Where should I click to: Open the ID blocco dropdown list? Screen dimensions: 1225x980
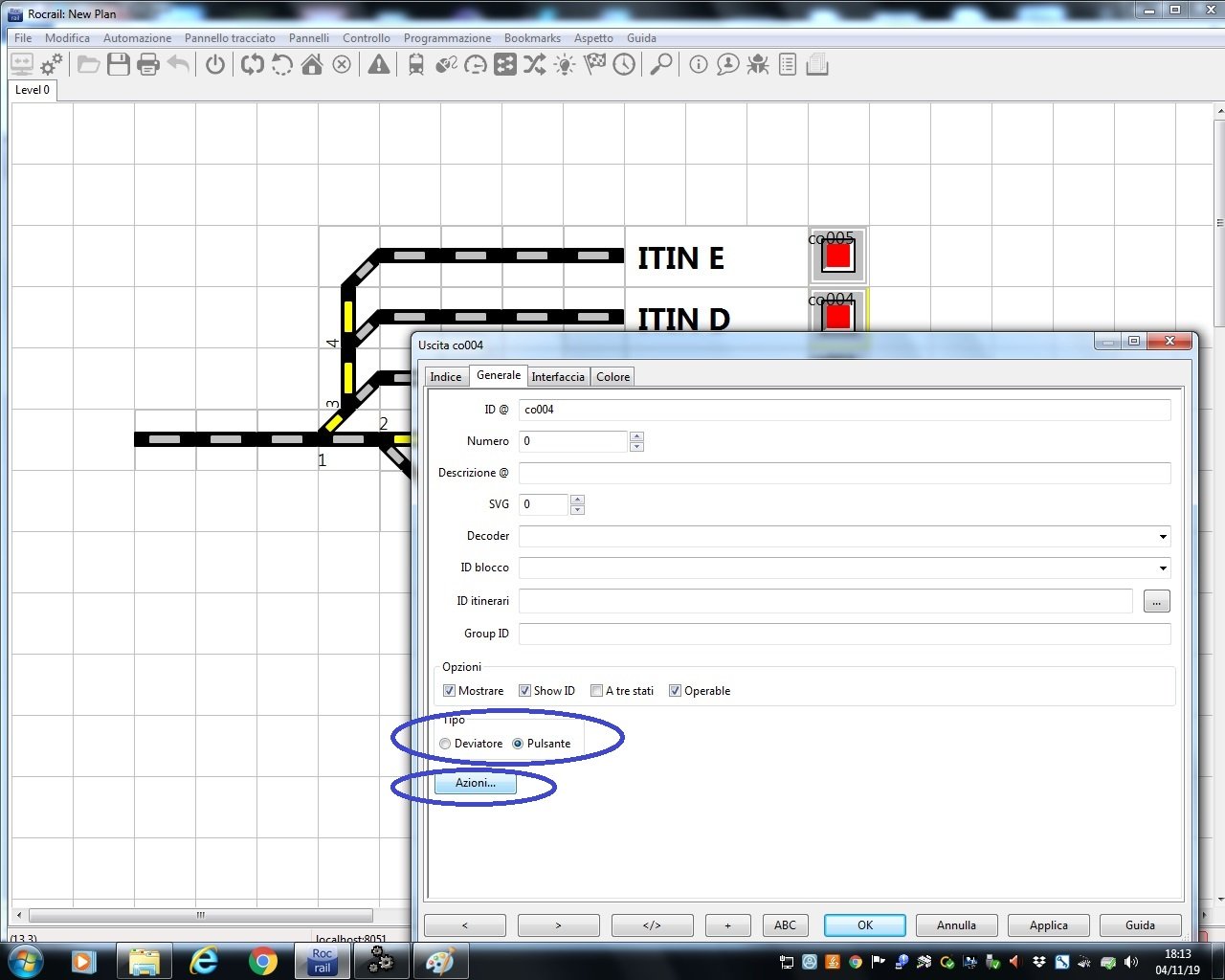tap(1163, 568)
